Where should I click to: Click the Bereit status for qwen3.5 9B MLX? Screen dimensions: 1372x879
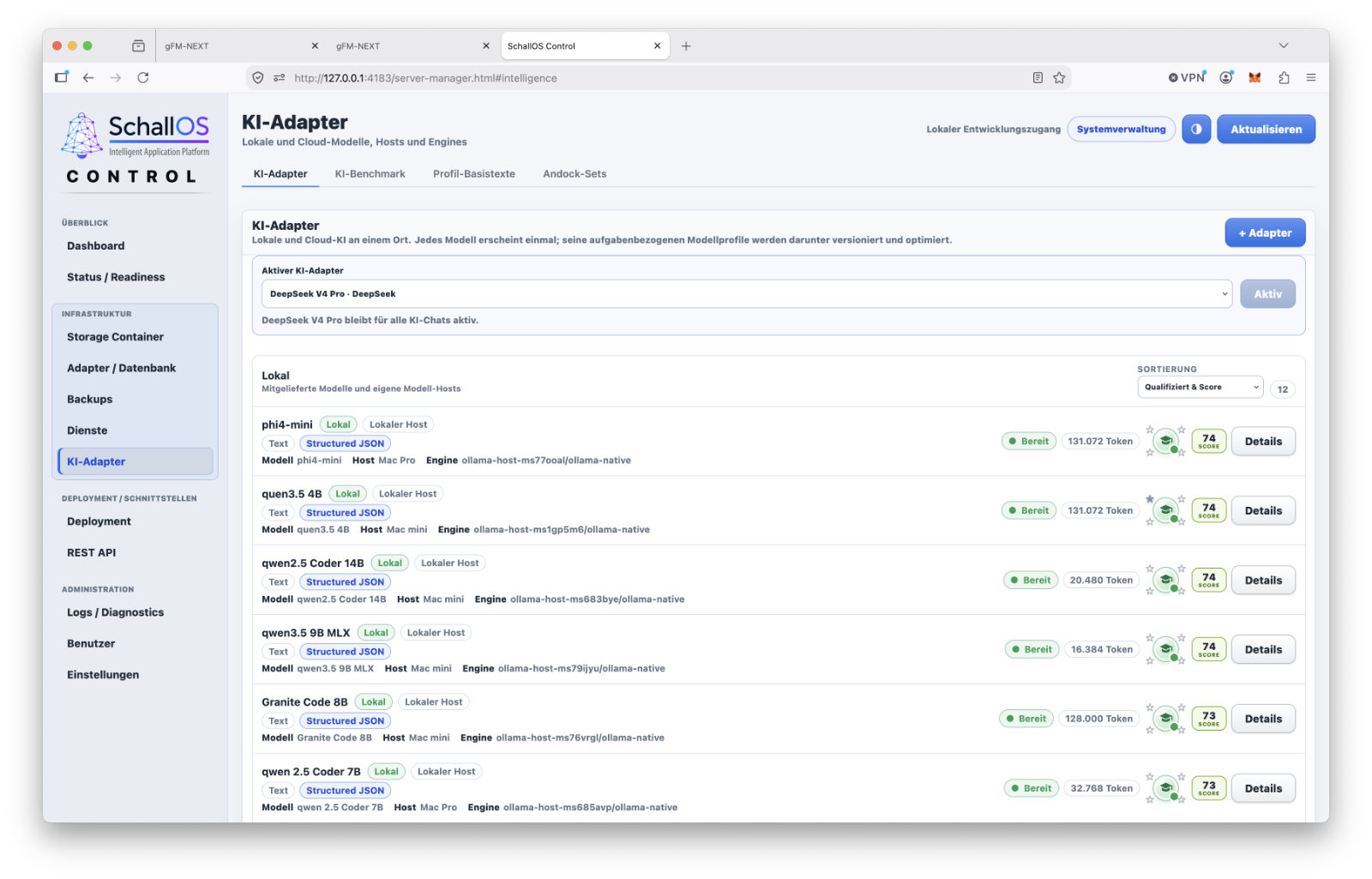1030,650
